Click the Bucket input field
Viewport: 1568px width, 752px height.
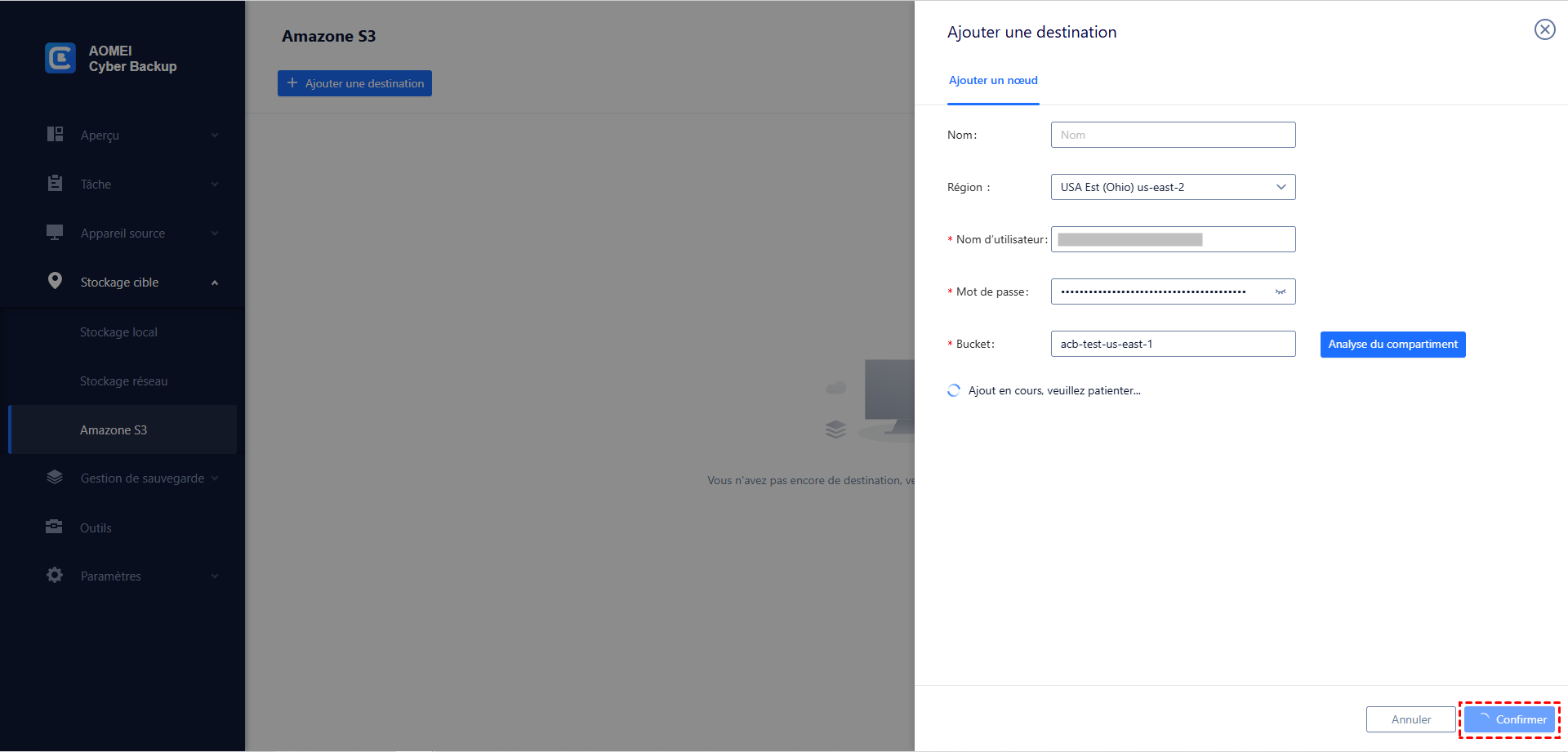point(1173,344)
